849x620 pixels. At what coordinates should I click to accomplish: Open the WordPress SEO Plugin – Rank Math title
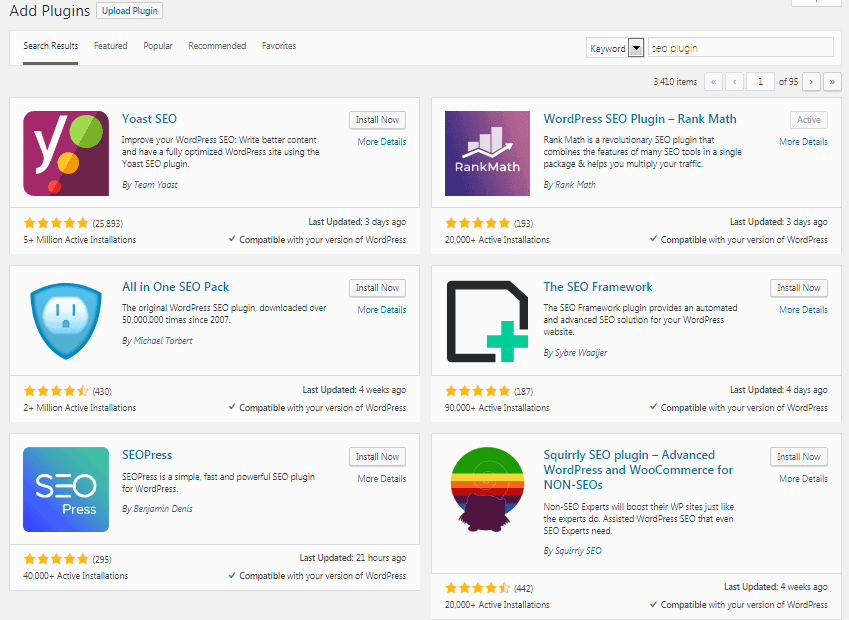tap(640, 119)
